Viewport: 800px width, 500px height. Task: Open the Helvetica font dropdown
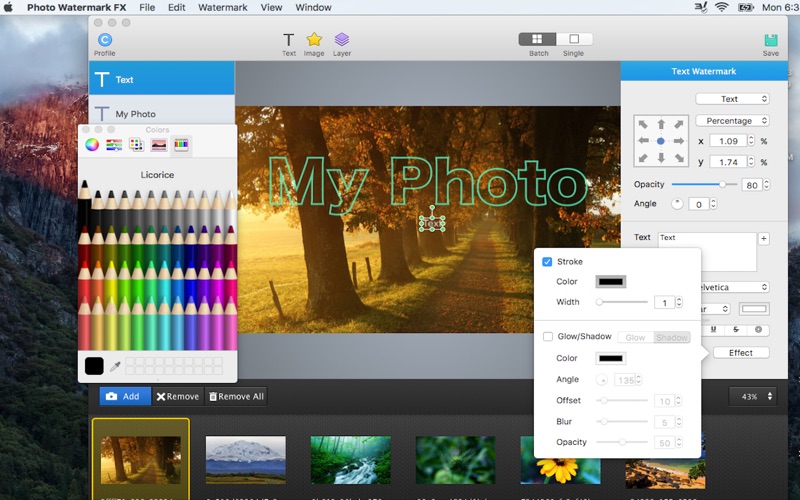tap(735, 287)
